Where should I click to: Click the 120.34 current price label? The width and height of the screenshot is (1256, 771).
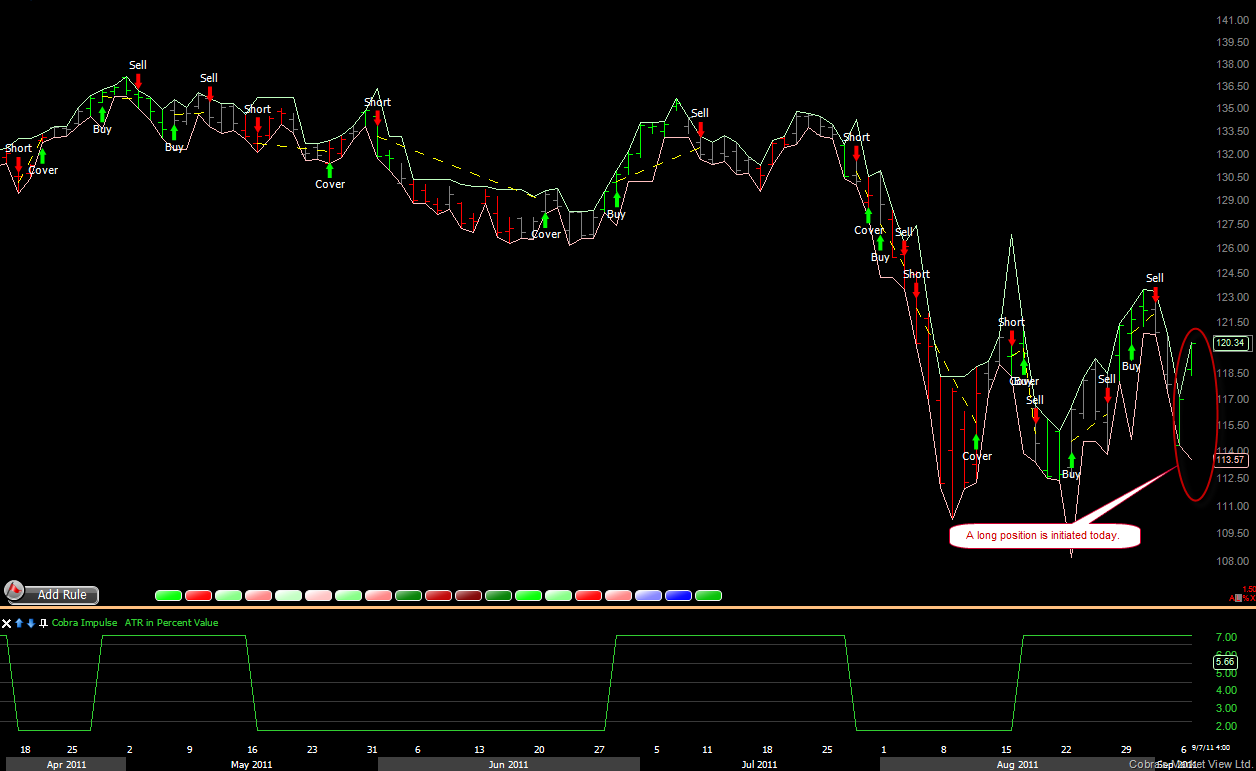[x=1230, y=343]
